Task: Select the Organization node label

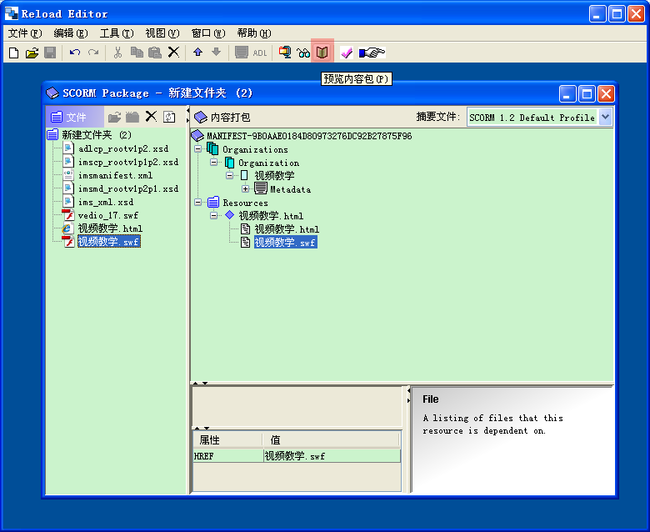Action: click(269, 163)
